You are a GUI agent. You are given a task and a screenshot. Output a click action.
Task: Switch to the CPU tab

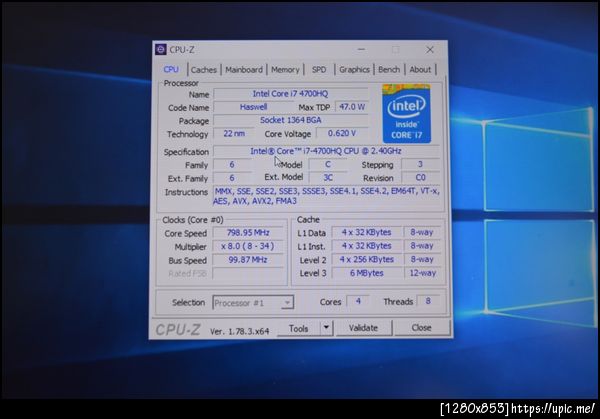point(171,69)
